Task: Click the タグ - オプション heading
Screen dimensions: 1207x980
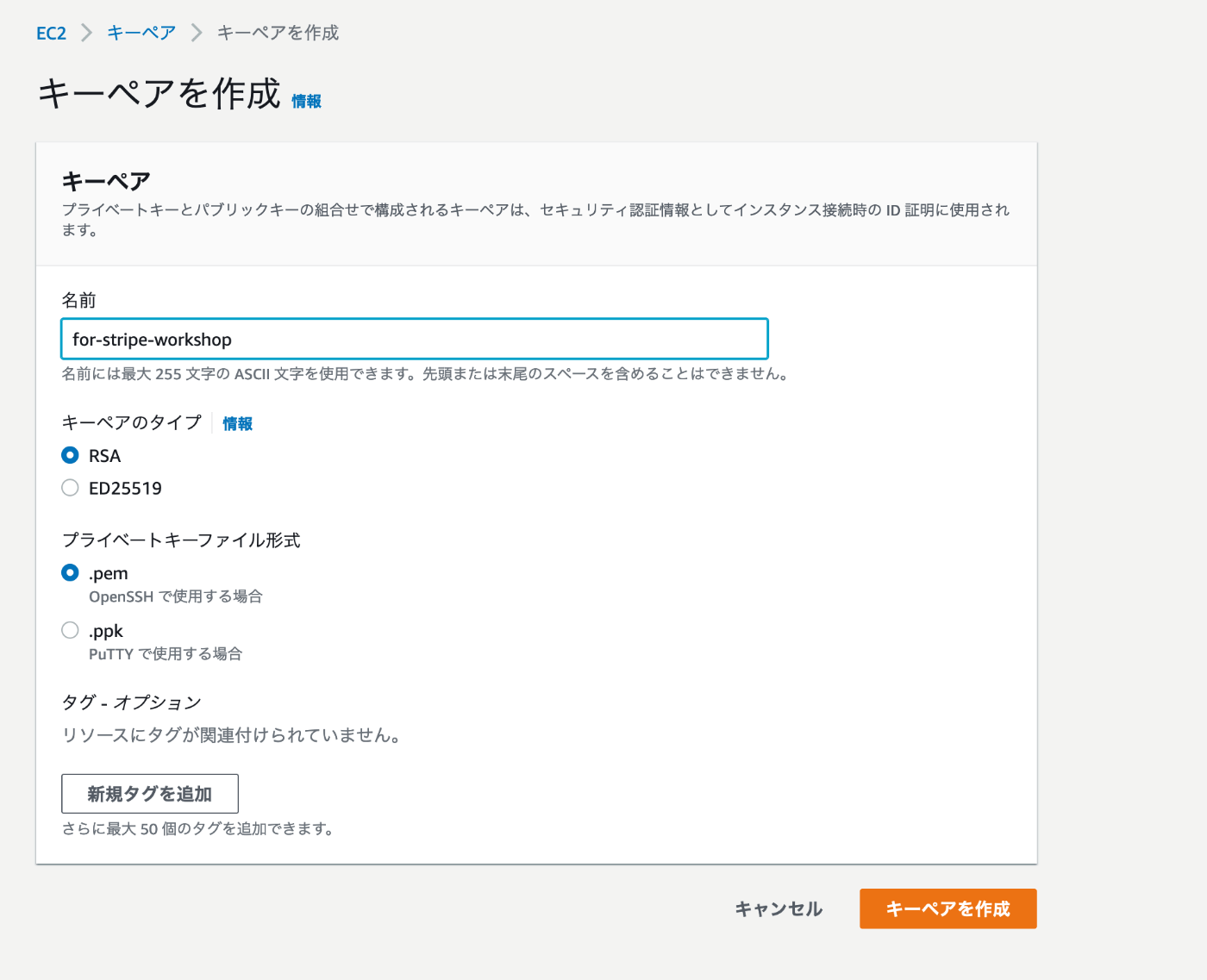Action: point(130,702)
